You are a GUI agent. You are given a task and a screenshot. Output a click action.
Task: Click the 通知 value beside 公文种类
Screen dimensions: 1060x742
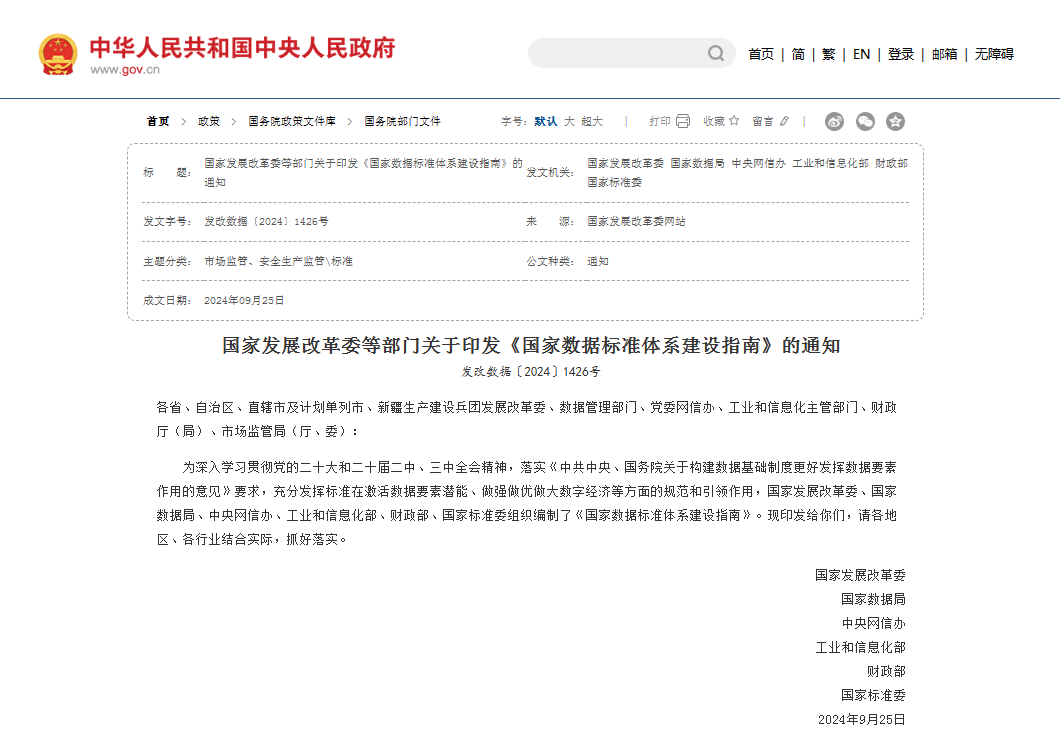click(x=598, y=261)
